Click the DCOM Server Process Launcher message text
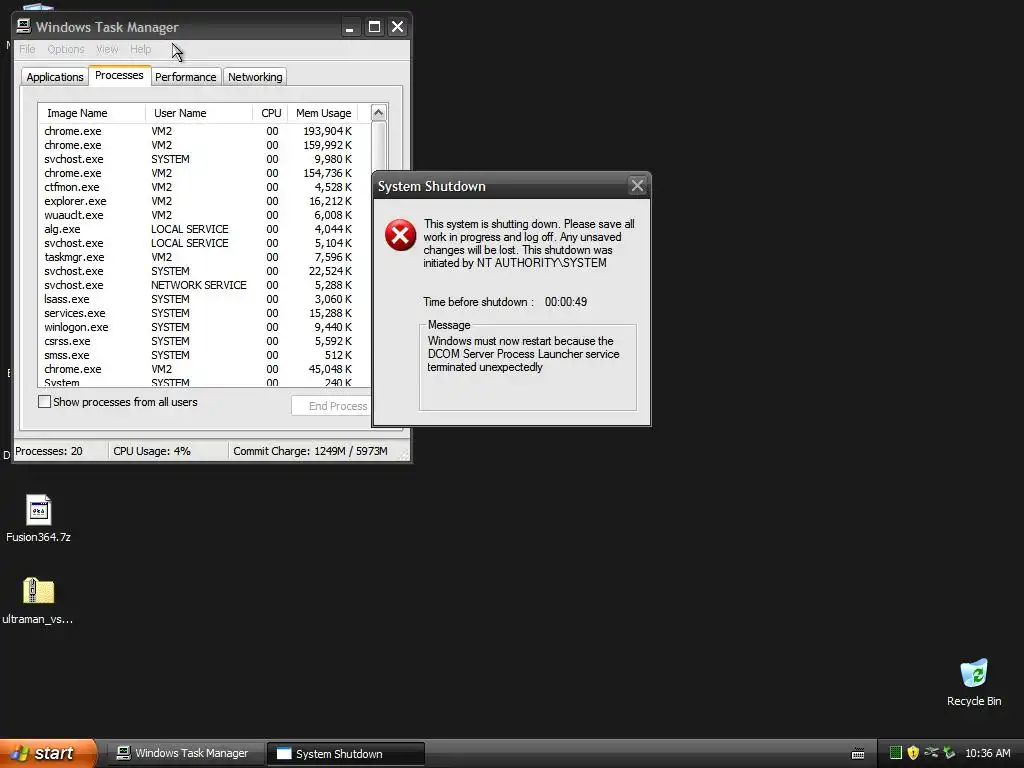The width and height of the screenshot is (1024, 768). [x=523, y=354]
